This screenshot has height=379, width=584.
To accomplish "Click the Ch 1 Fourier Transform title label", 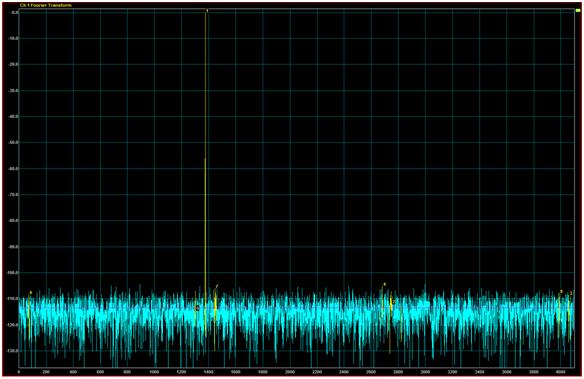I will click(x=45, y=5).
